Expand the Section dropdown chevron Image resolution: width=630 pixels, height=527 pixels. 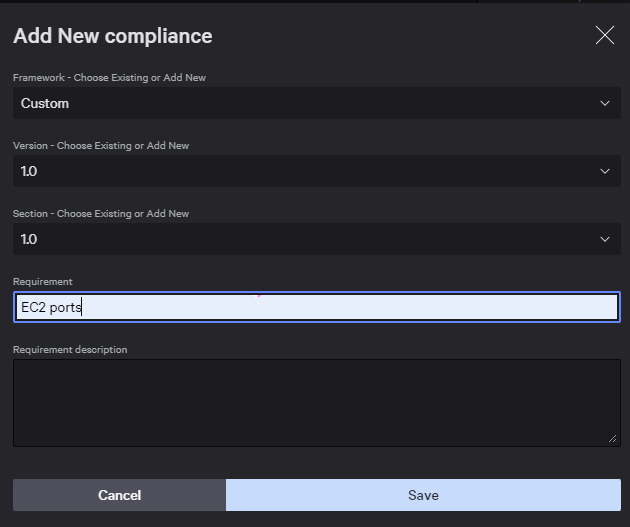605,239
